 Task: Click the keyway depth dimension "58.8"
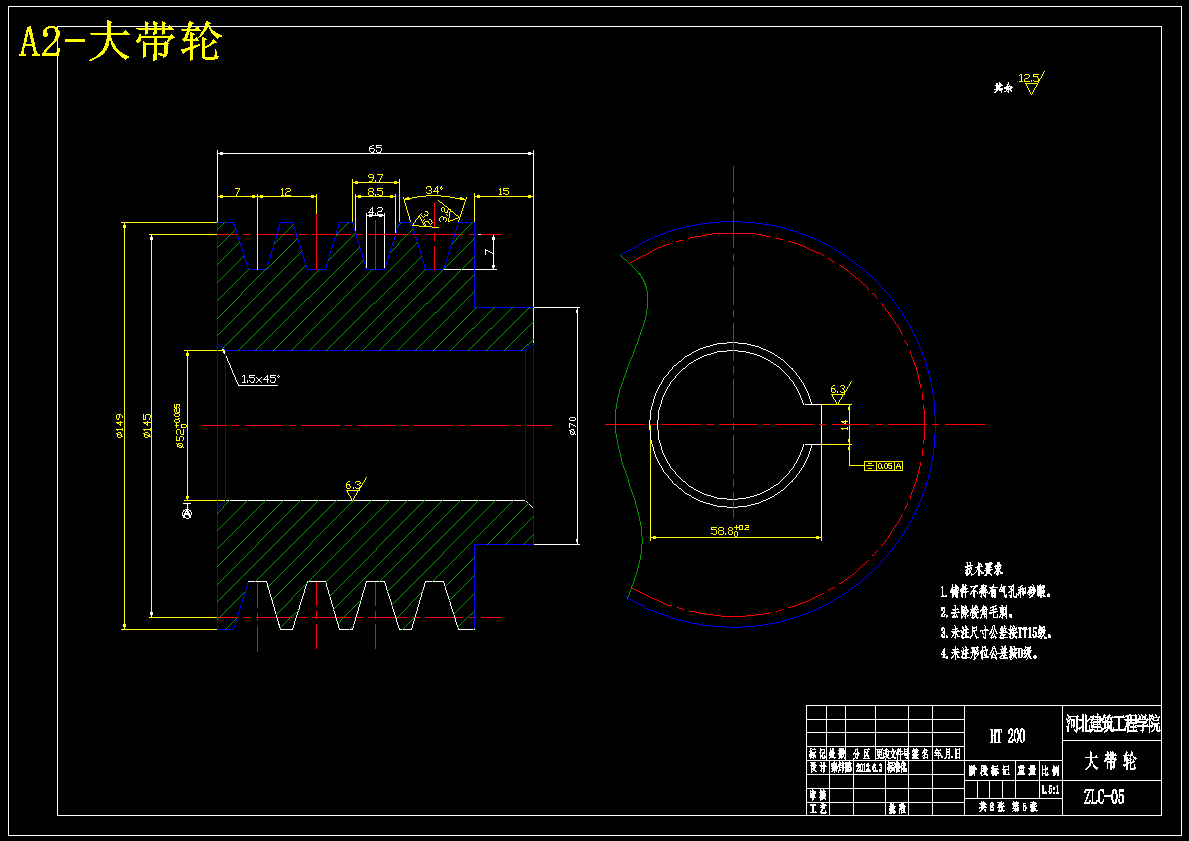pyautogui.click(x=729, y=530)
